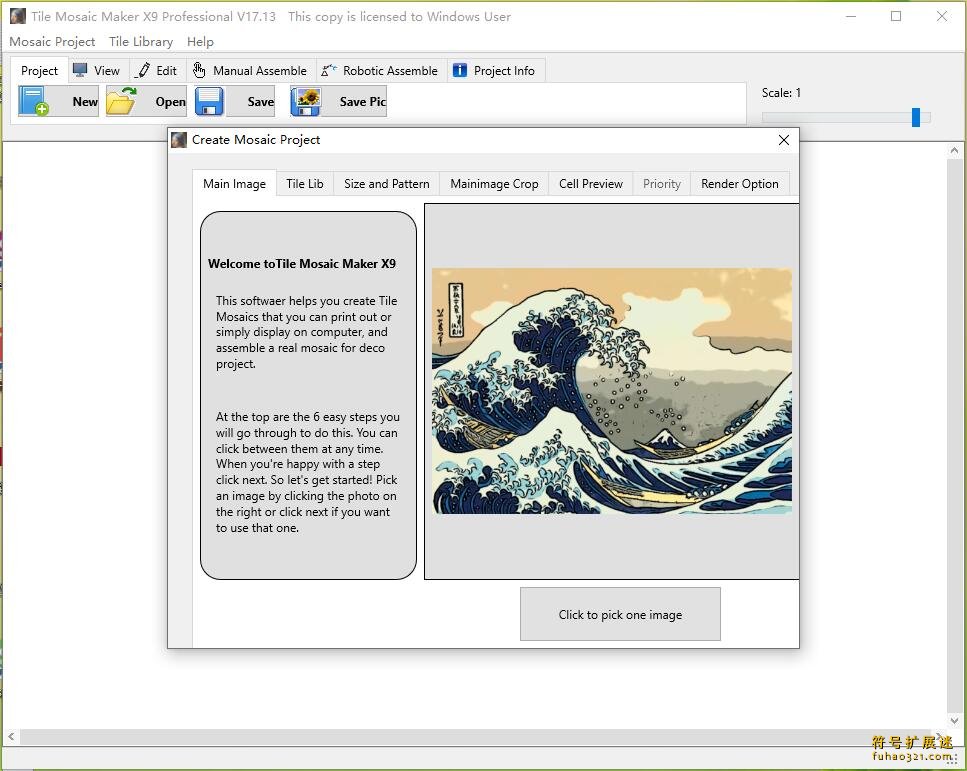Switch to Robotic Assemble tab

click(x=380, y=71)
